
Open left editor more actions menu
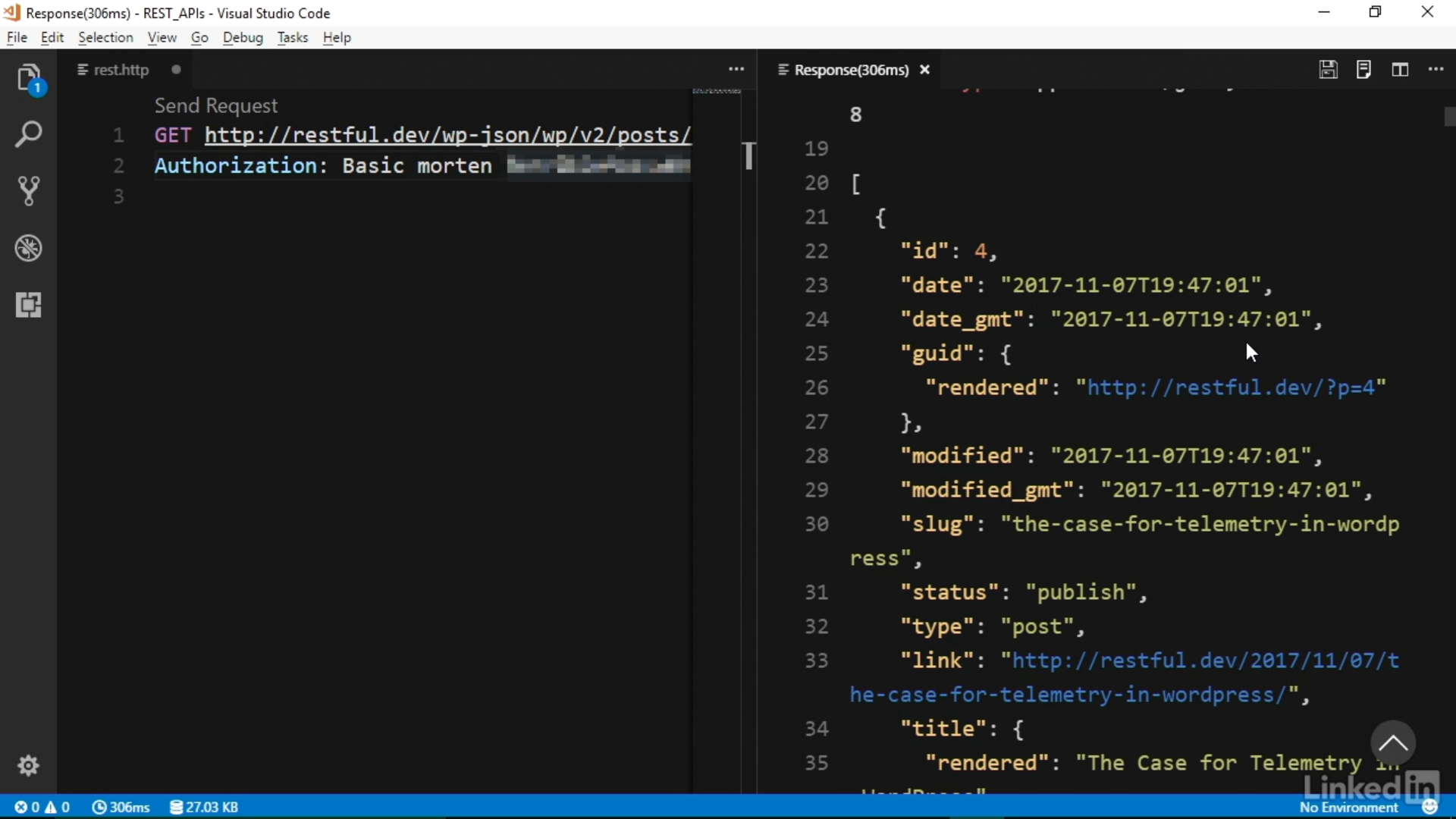click(736, 69)
